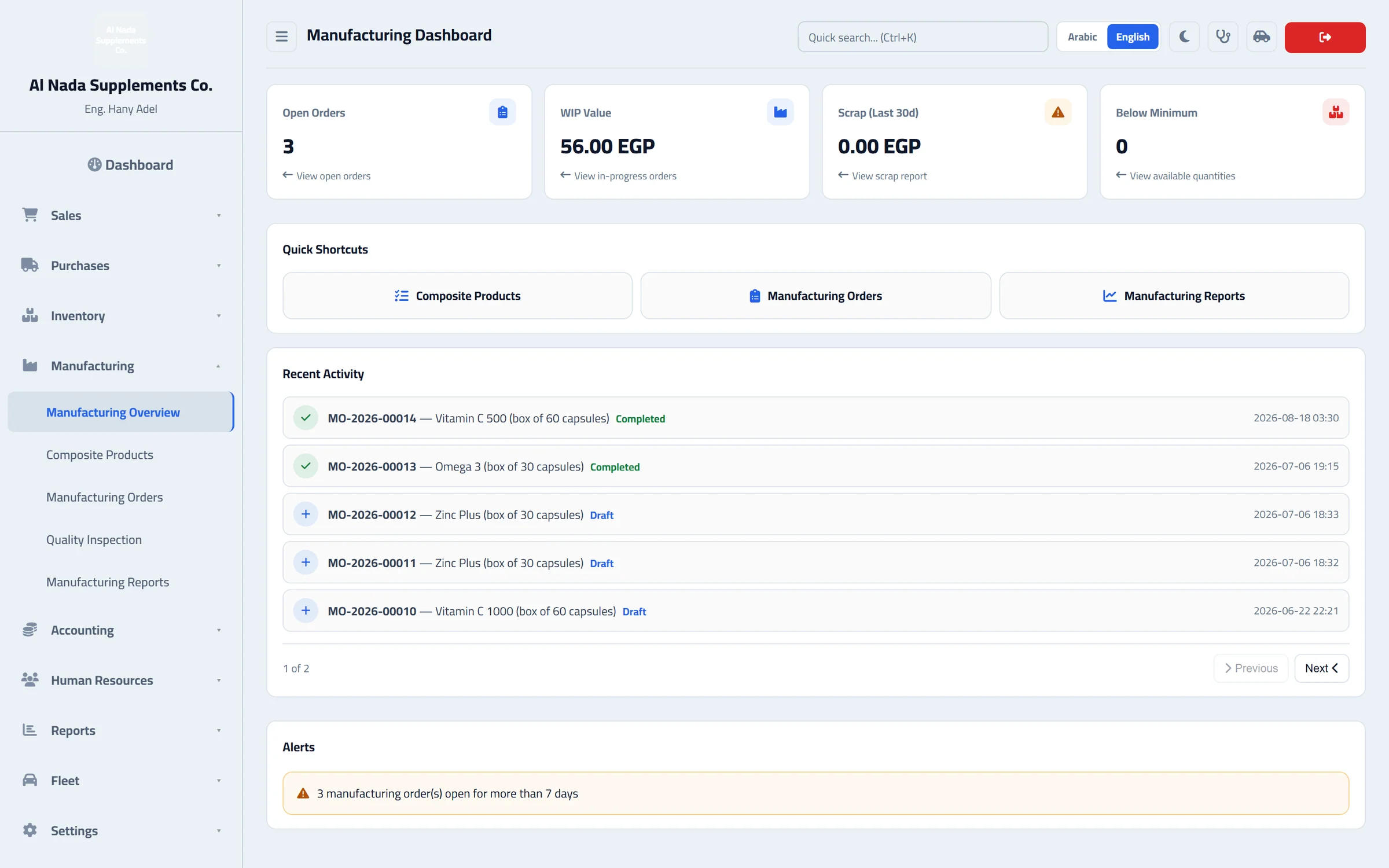
Task: Expand the Settings menu
Action: 121,831
